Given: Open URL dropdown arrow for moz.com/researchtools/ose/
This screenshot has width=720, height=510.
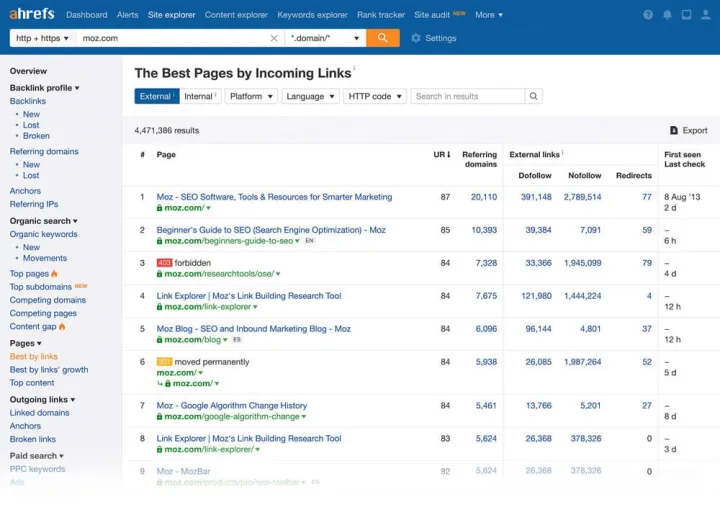Looking at the screenshot, I should coord(278,274).
